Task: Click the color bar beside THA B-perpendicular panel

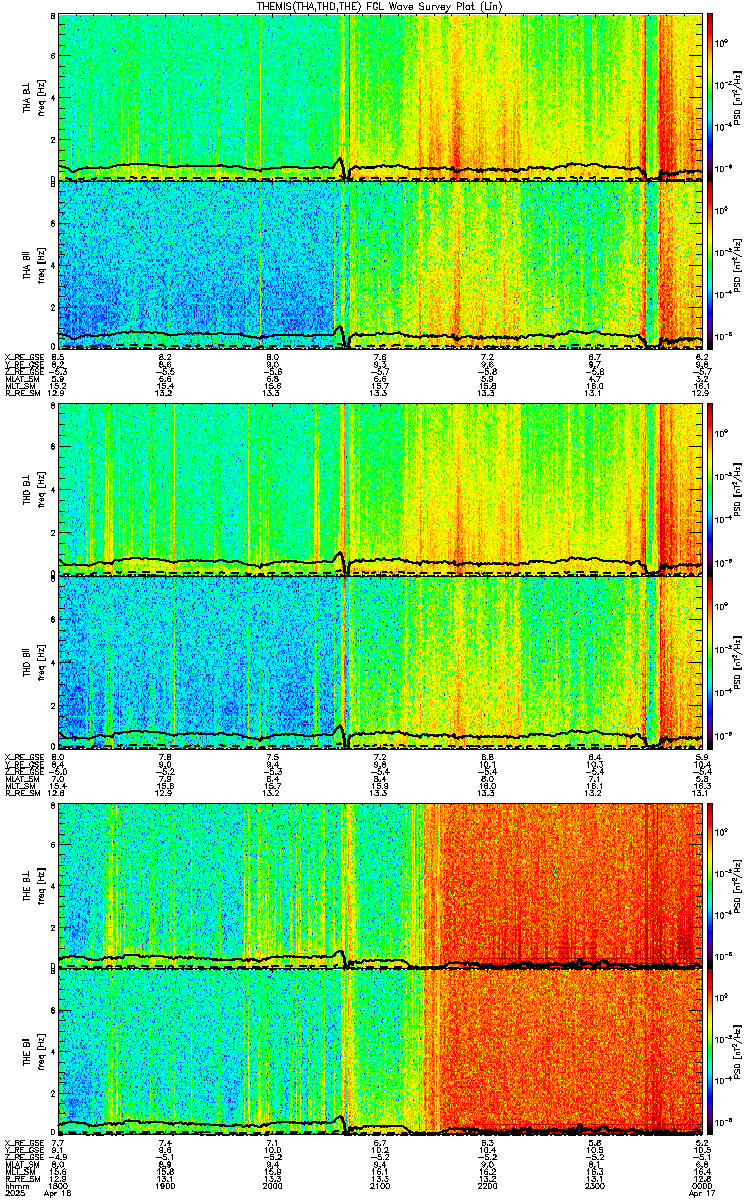Action: (x=710, y=97)
